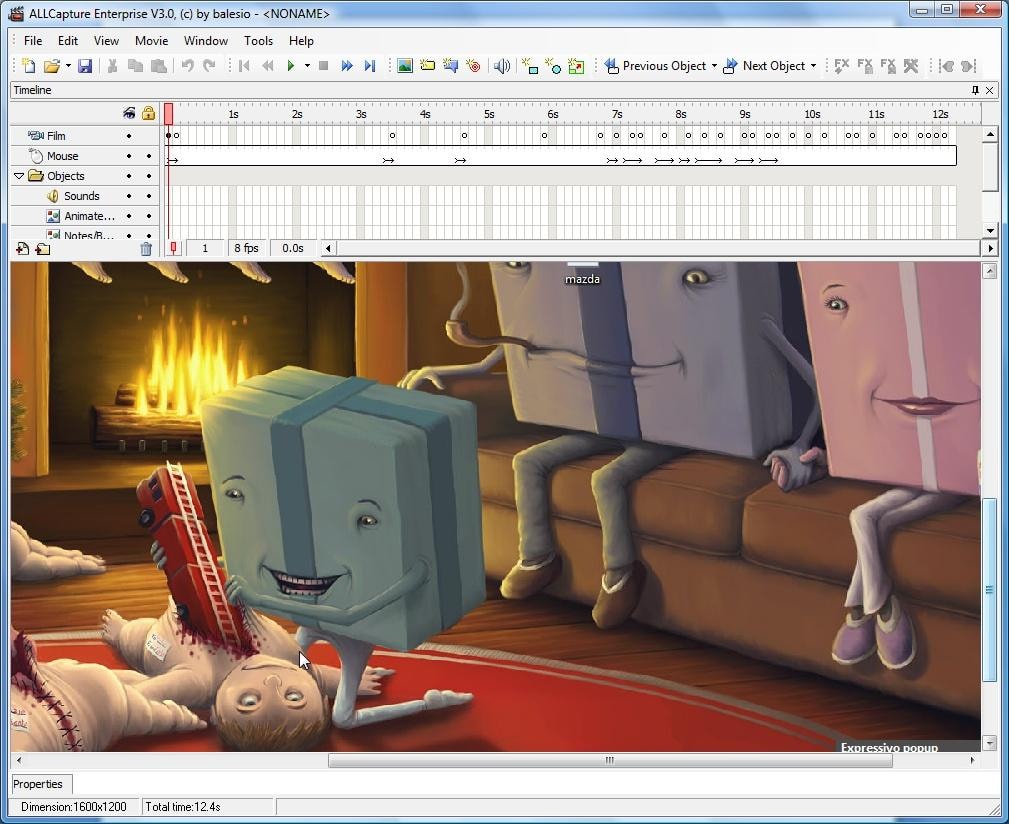Open the Movie menu
The height and width of the screenshot is (824, 1009).
[151, 41]
